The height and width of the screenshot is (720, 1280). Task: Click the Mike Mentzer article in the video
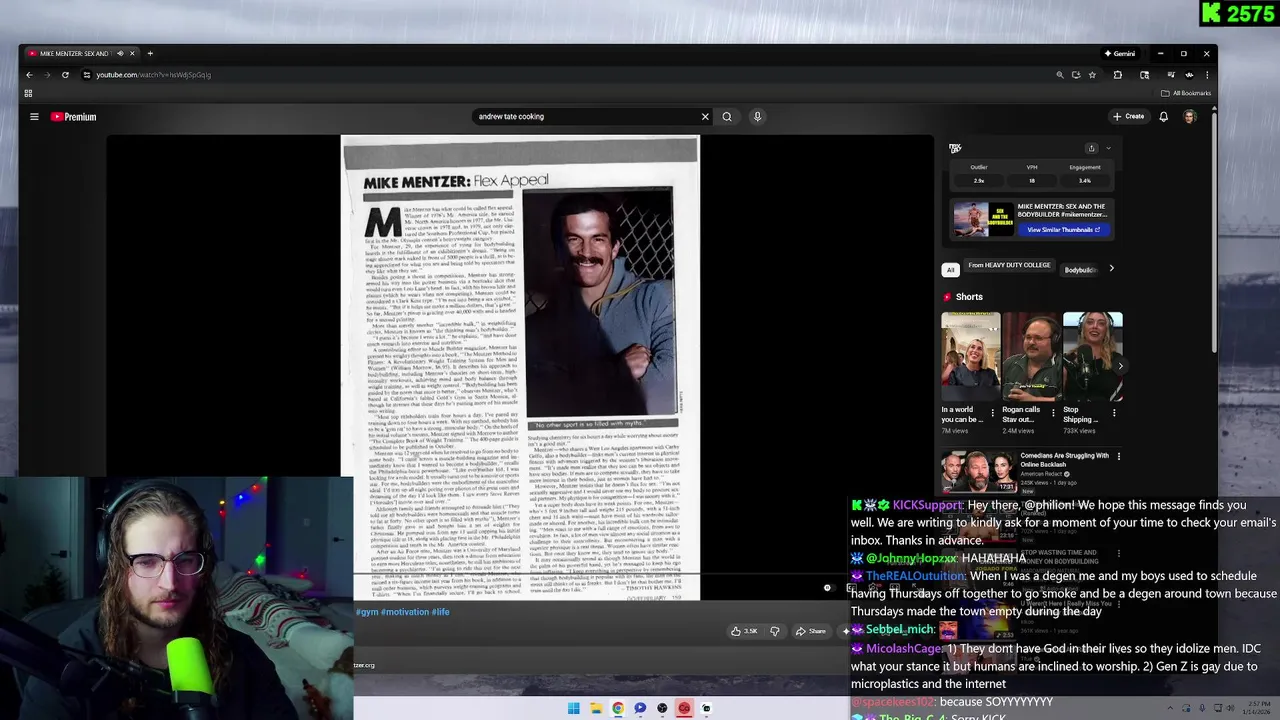[520, 368]
